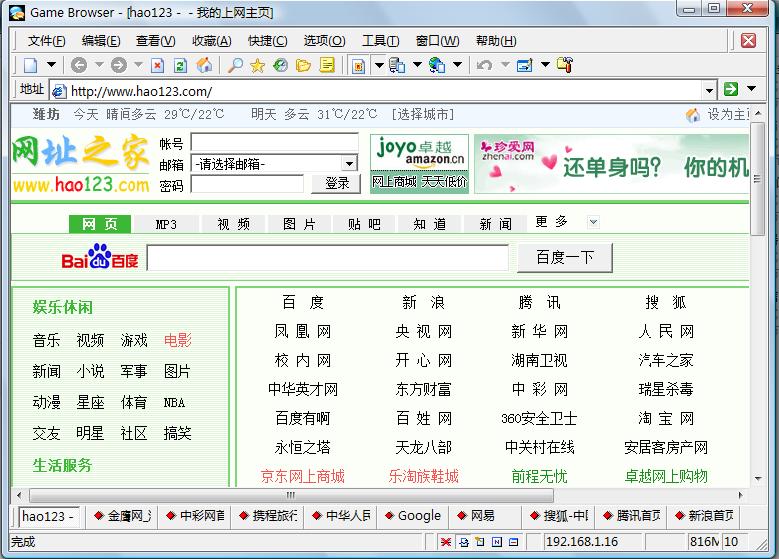Click the 帐号 account input field
The height and width of the screenshot is (559, 779).
coord(274,143)
